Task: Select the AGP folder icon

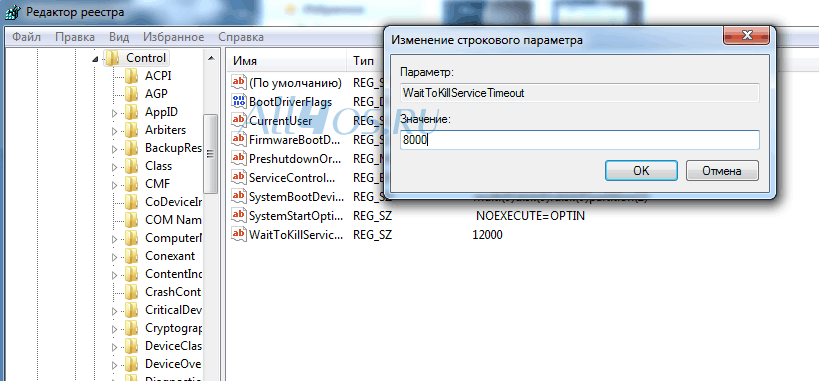Action: click(x=131, y=94)
